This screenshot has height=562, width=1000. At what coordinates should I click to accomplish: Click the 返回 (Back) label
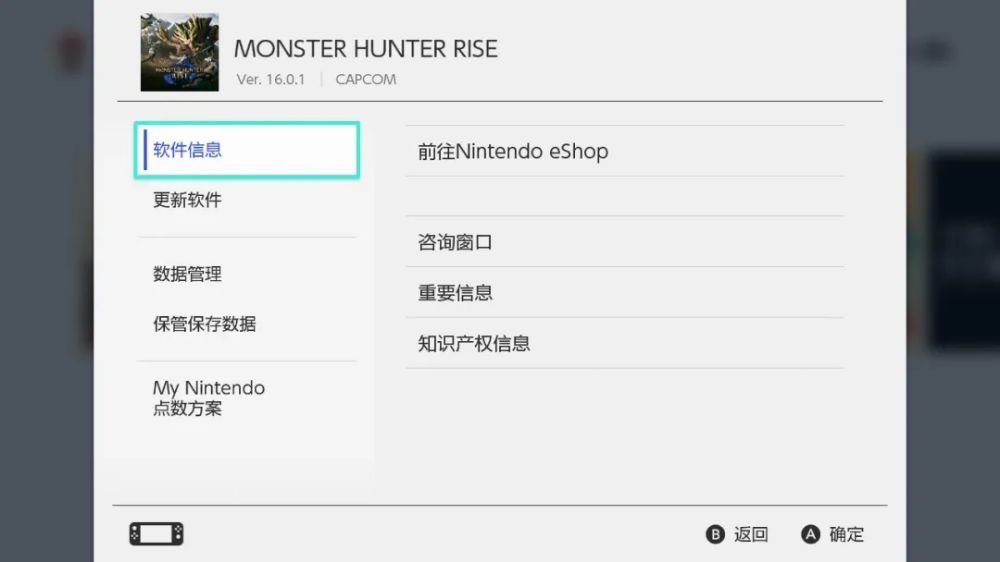[750, 535]
